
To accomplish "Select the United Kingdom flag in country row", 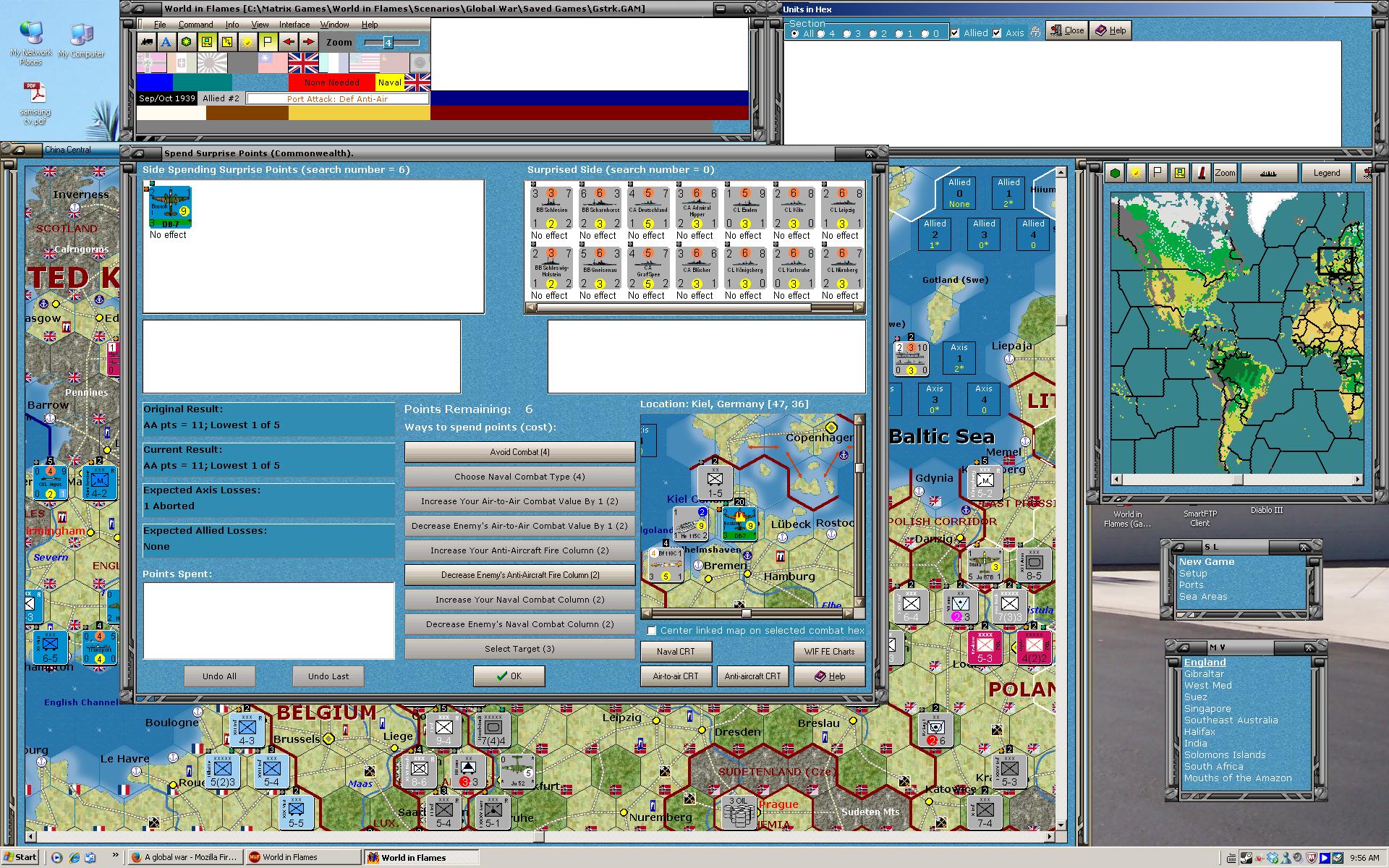I will tap(303, 63).
